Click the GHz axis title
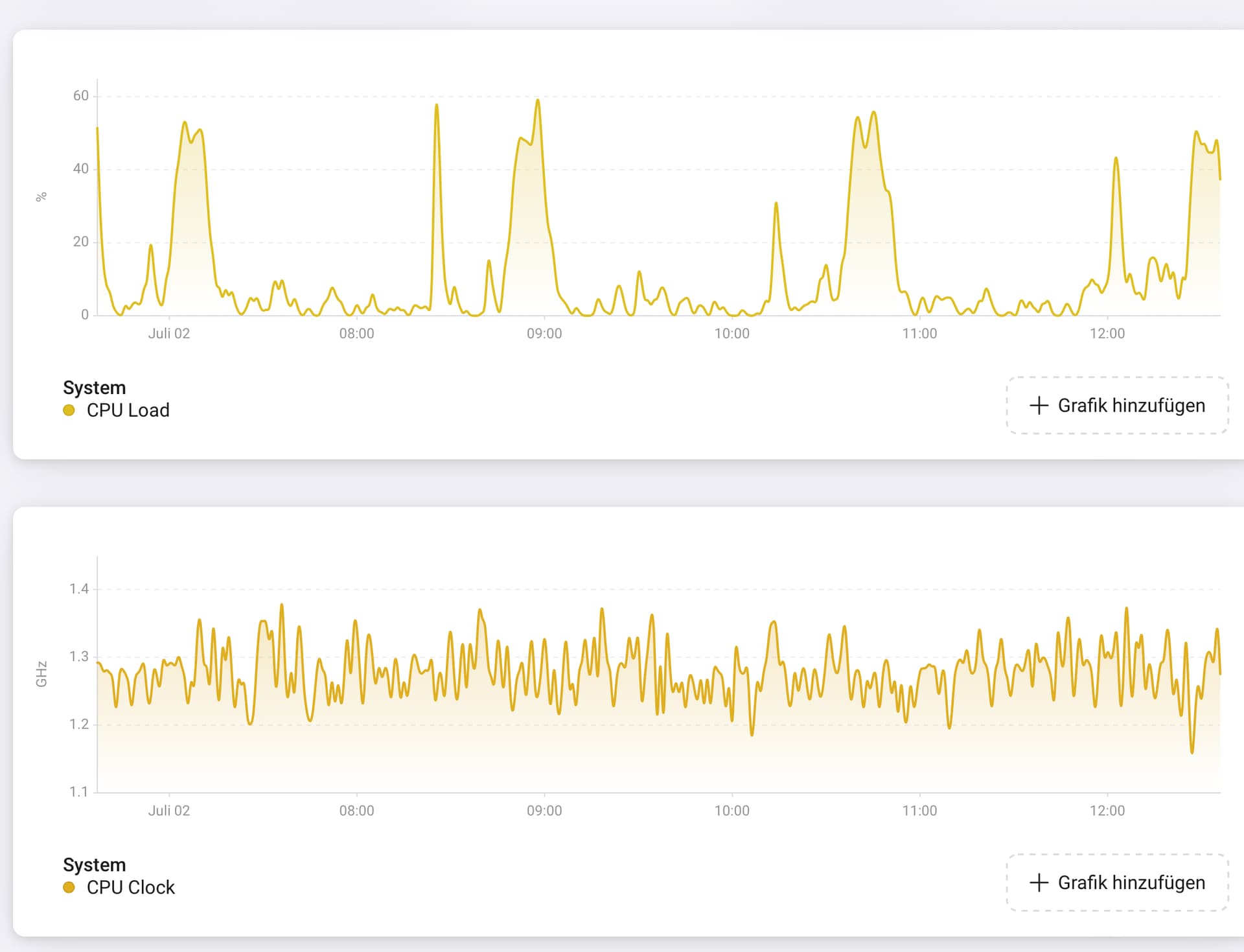 tap(41, 674)
